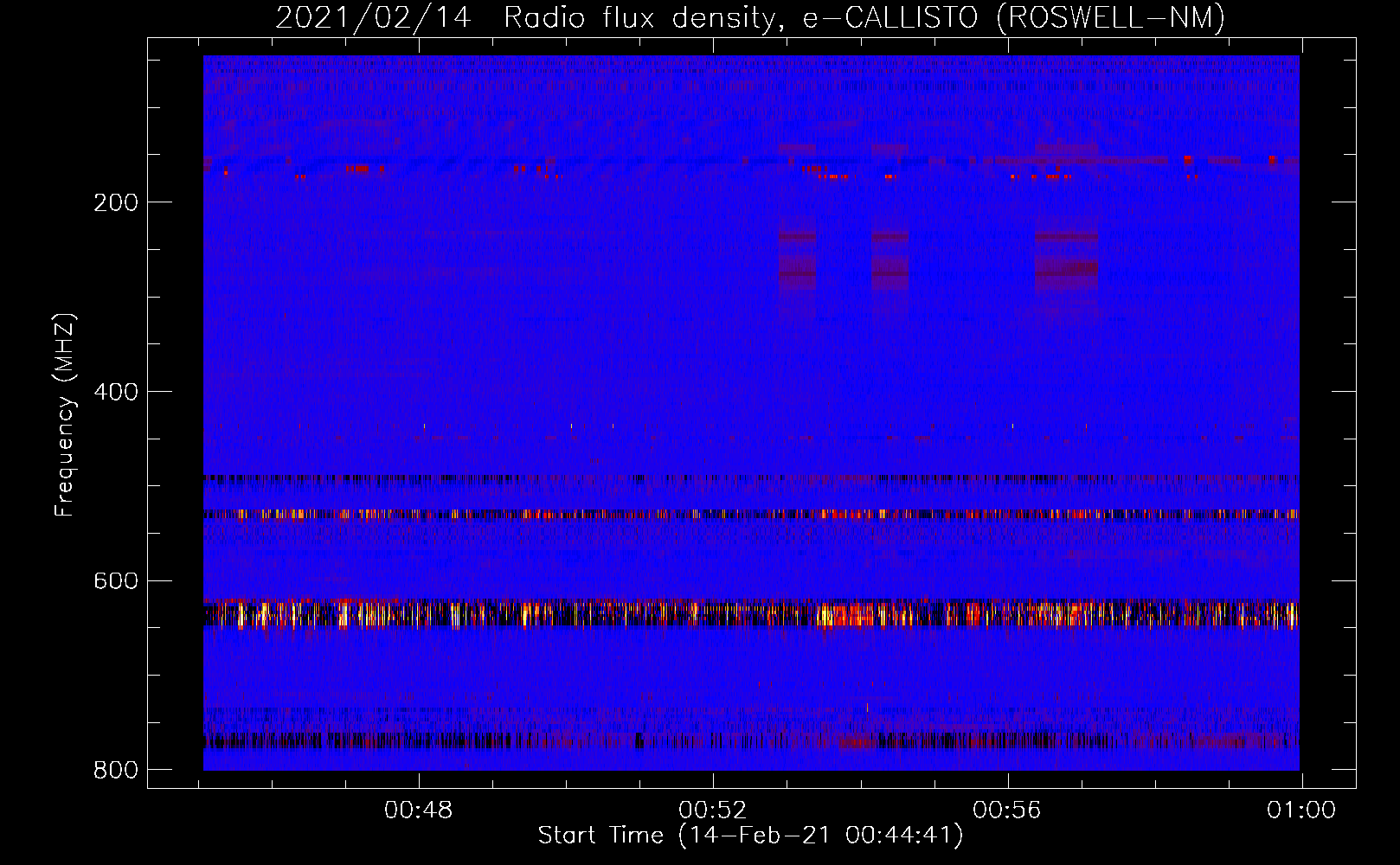Click the 00:56 time axis label
The height and width of the screenshot is (865, 1400).
[x=1007, y=811]
